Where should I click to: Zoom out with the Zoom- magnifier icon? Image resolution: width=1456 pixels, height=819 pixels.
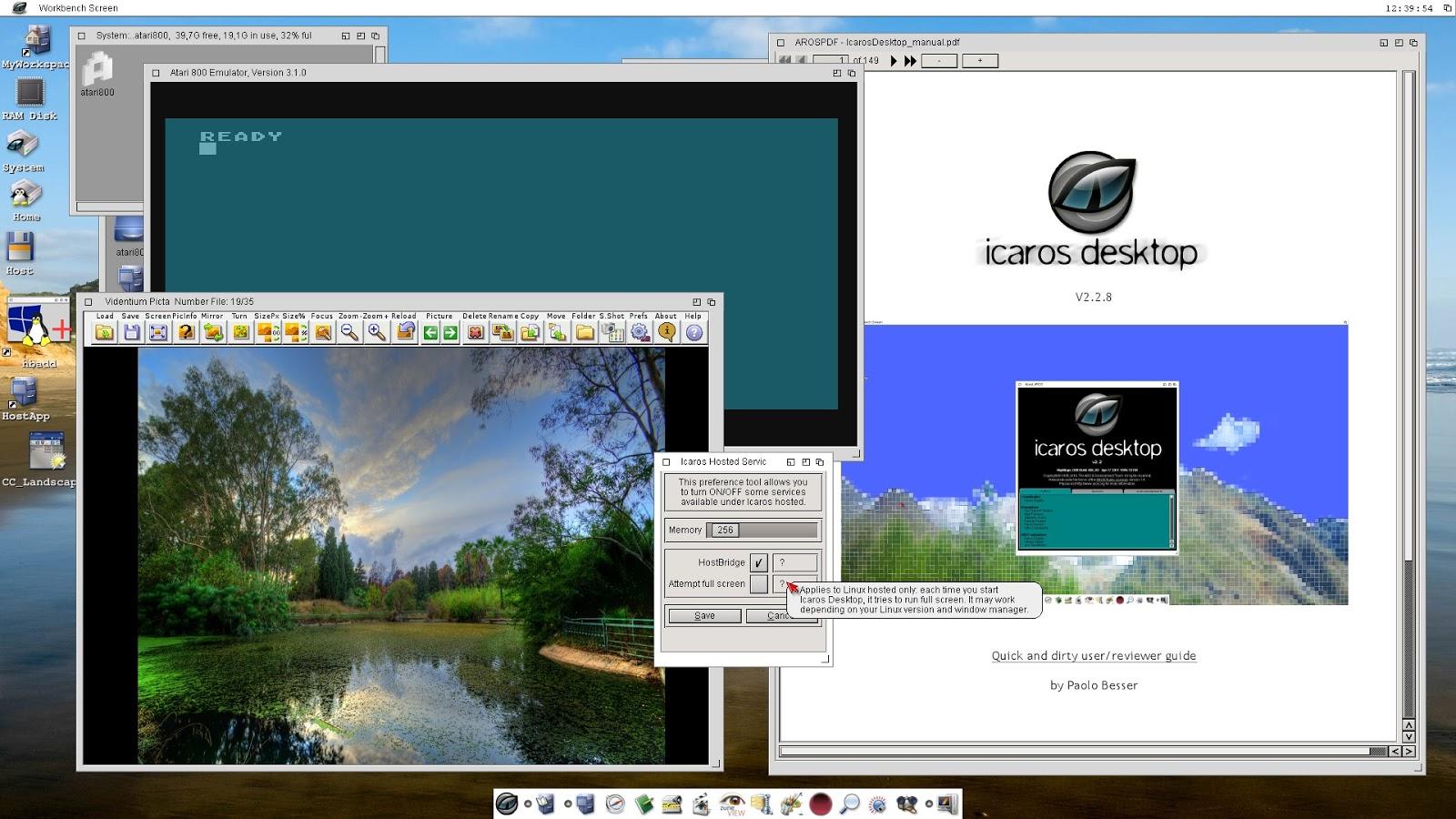click(x=349, y=332)
